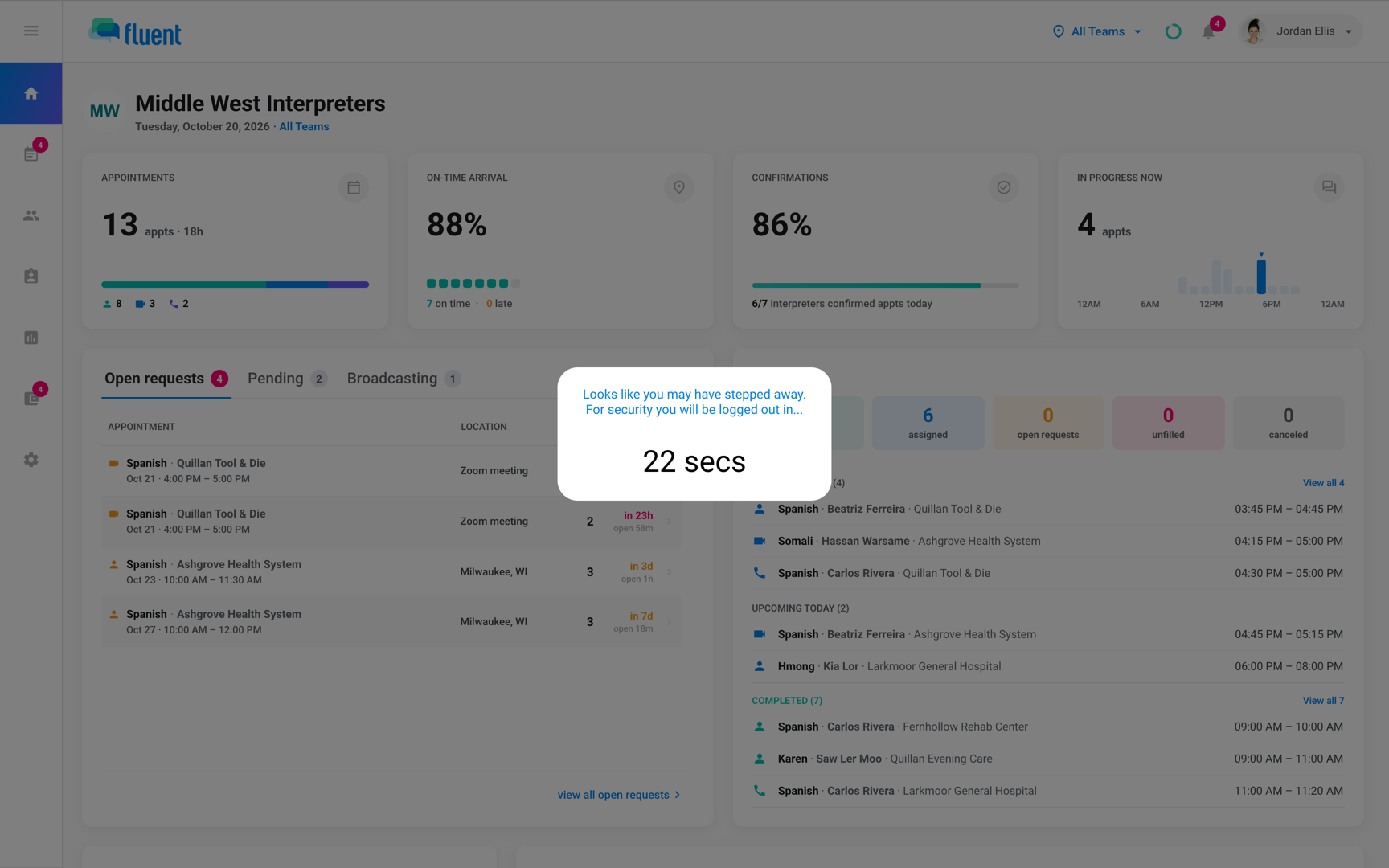The width and height of the screenshot is (1389, 868).
Task: Select the 0 open requests tile
Action: [x=1048, y=423]
